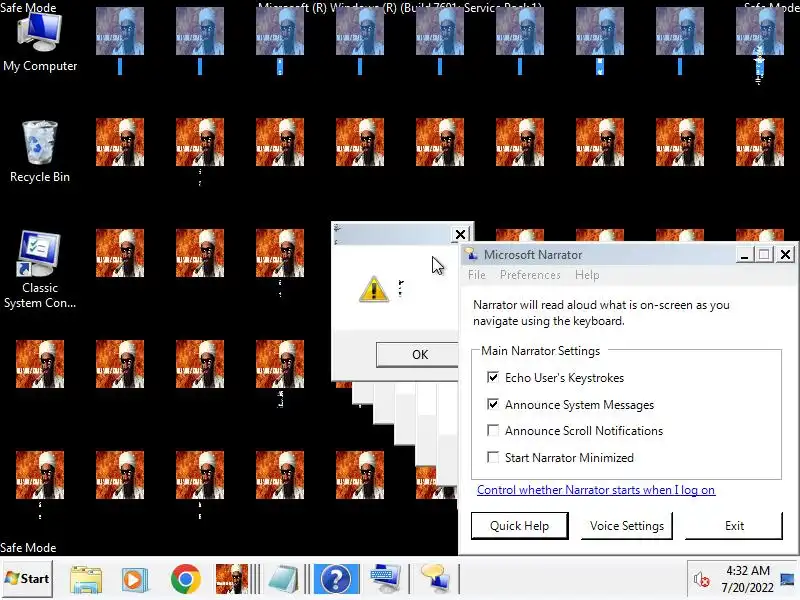Image resolution: width=800 pixels, height=600 pixels.
Task: Follow Control whether Narrator starts when I log on link
Action: tap(596, 490)
